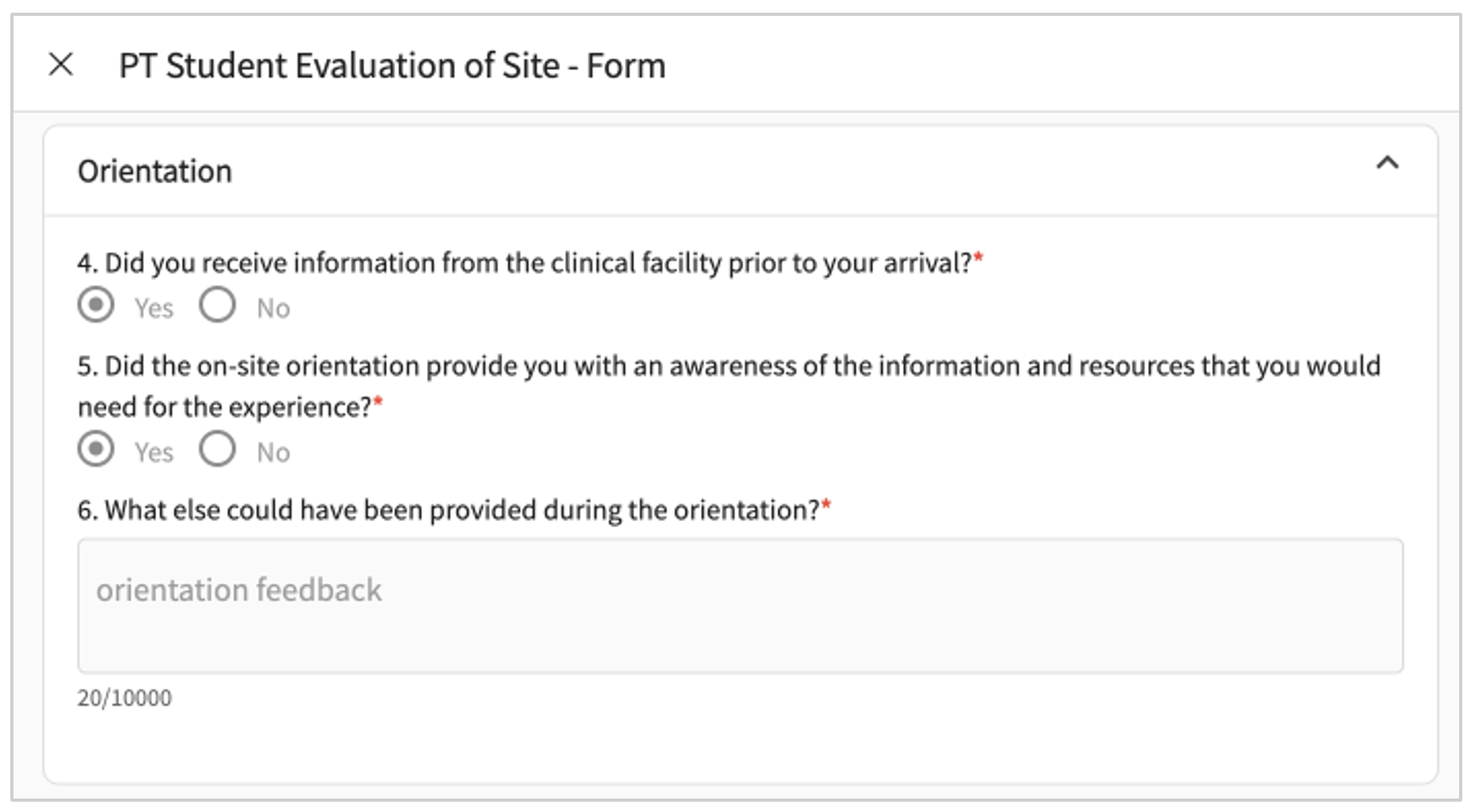This screenshot has height=812, width=1471.
Task: Select Yes radio for question 4
Action: pyautogui.click(x=96, y=305)
